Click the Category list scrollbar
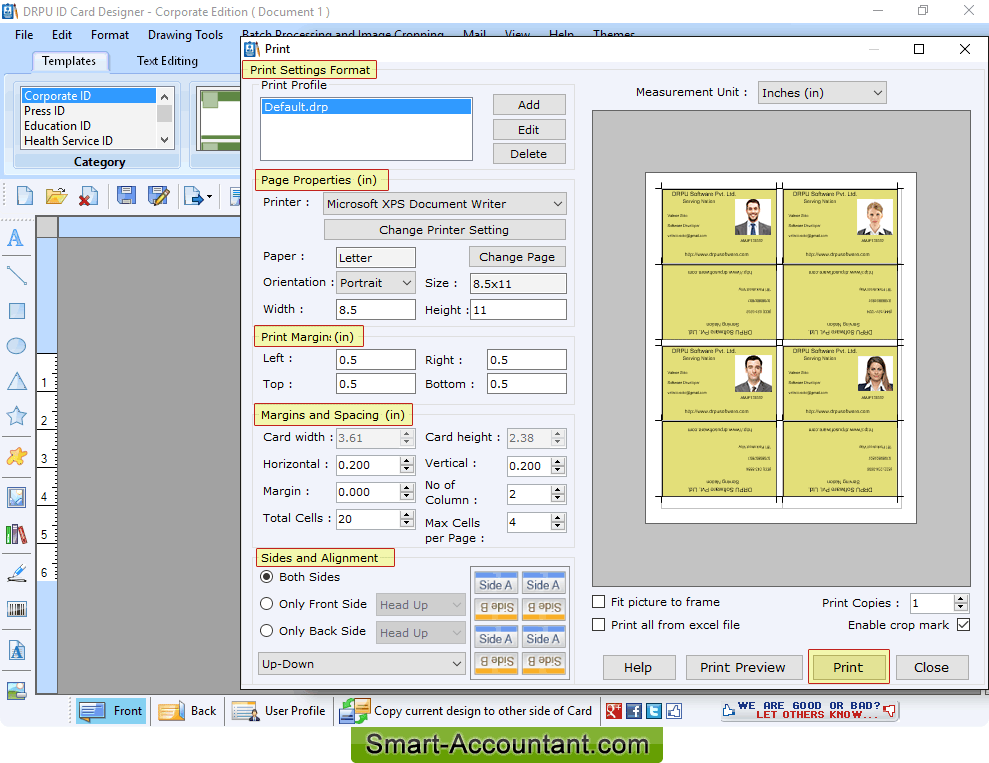 (165, 118)
